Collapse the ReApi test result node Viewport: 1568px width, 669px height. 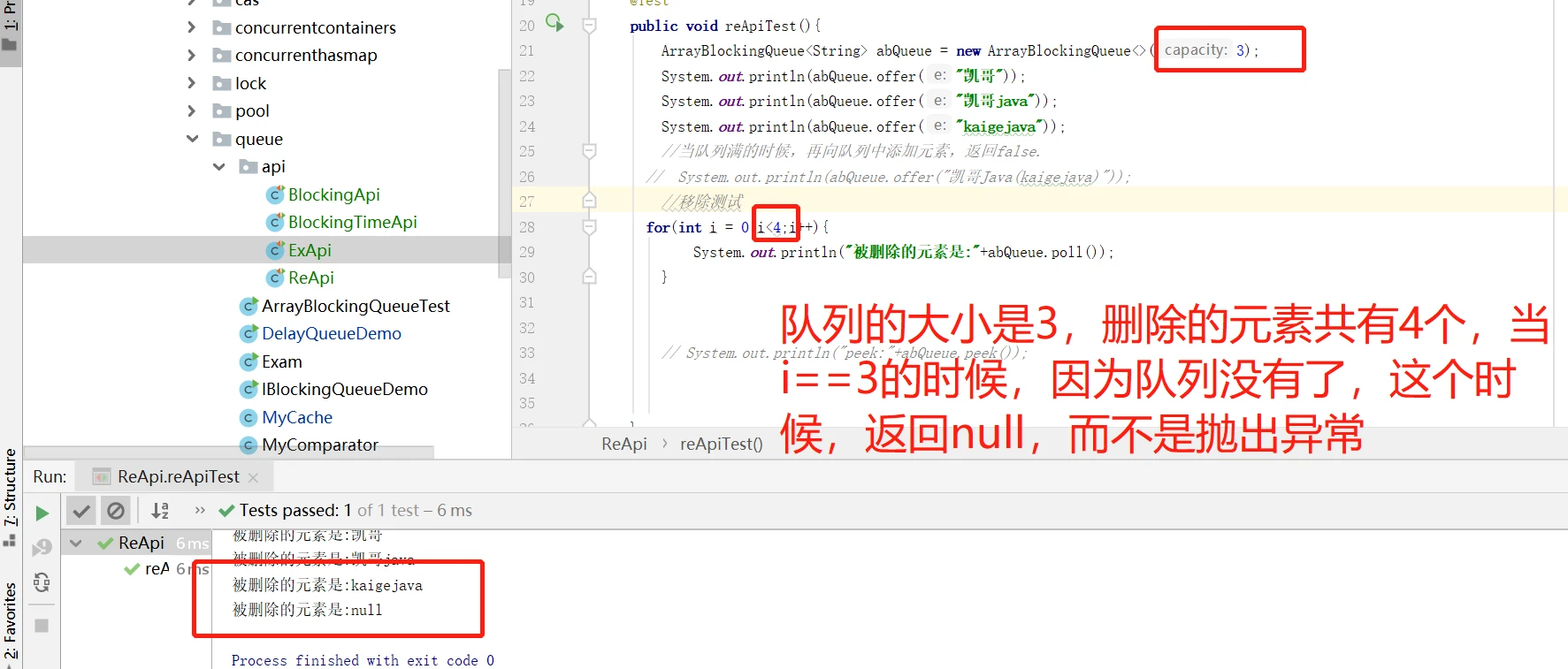tap(76, 543)
